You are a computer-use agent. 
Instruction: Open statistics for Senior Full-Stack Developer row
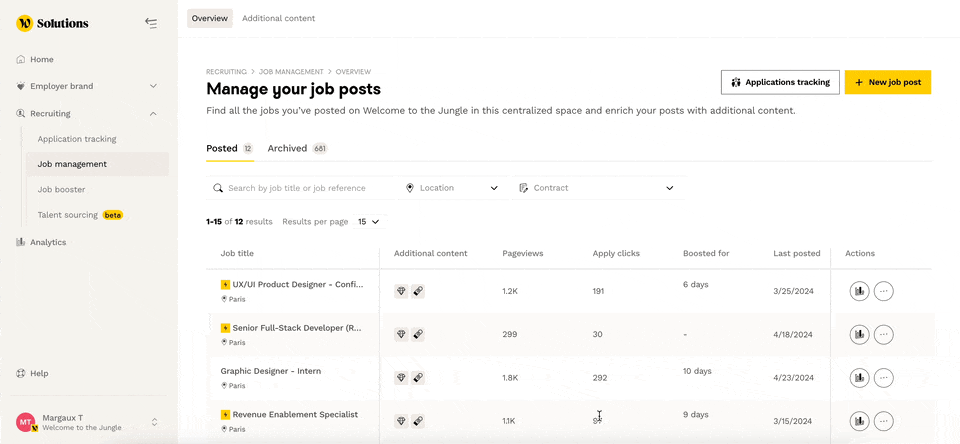(859, 334)
